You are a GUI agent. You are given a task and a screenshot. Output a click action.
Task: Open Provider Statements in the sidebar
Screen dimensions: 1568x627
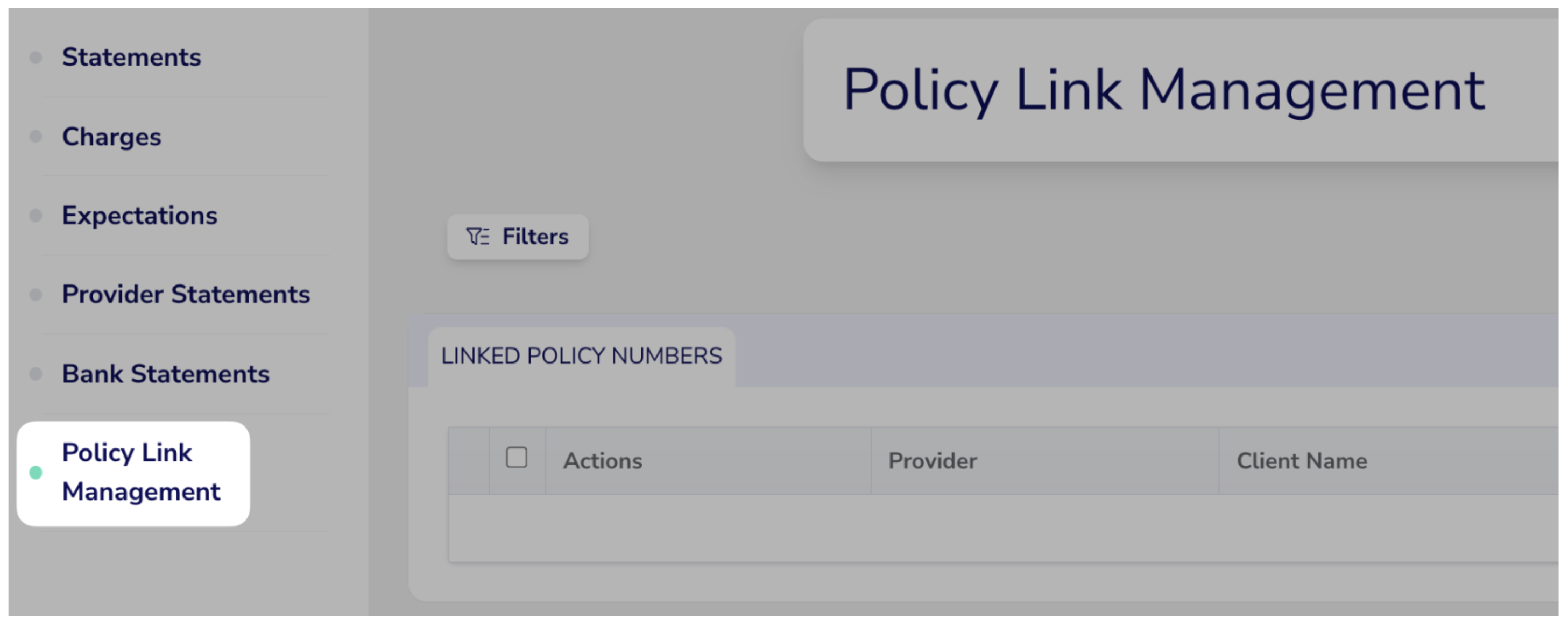pyautogui.click(x=186, y=294)
